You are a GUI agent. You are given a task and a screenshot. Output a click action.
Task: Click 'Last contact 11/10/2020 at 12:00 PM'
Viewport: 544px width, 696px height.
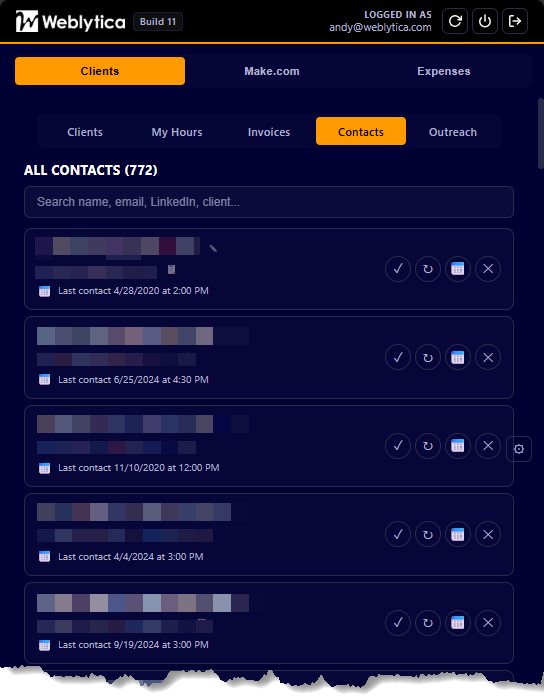(138, 468)
